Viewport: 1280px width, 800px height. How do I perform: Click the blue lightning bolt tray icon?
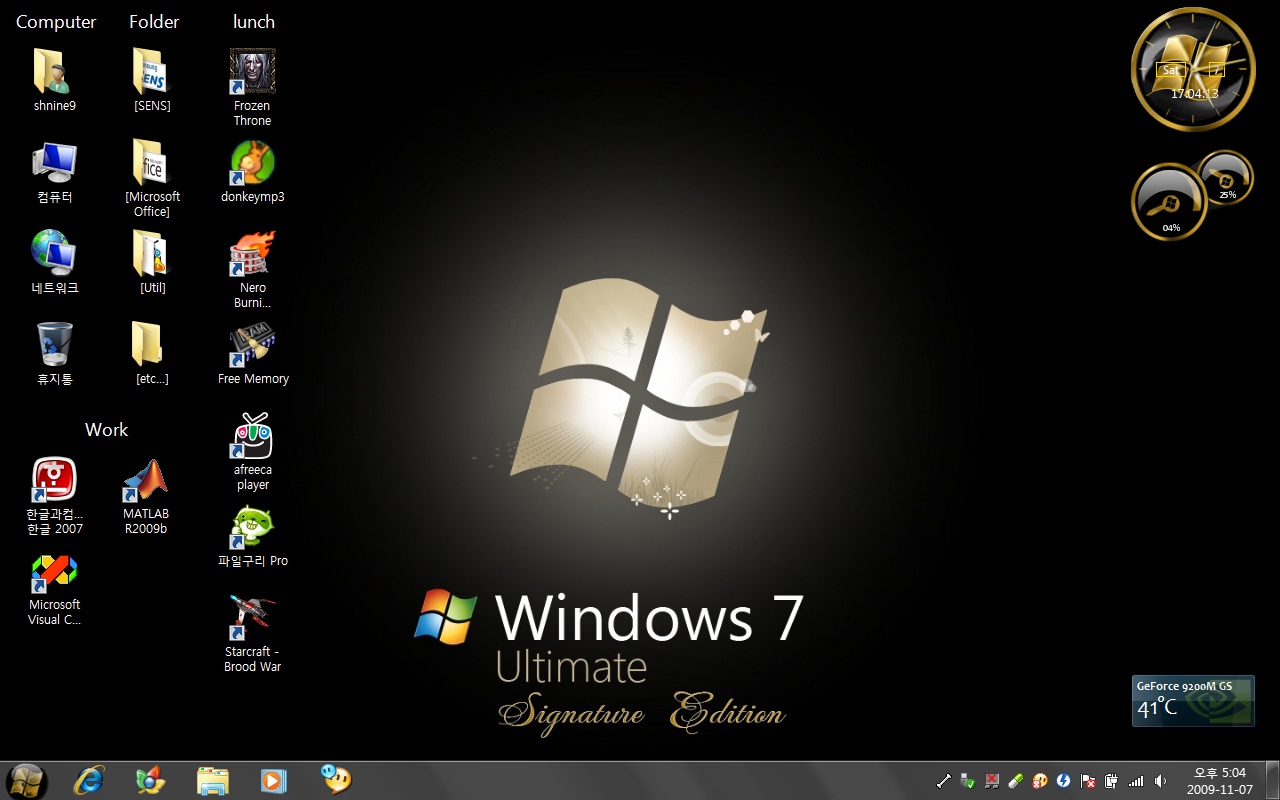tap(1064, 780)
